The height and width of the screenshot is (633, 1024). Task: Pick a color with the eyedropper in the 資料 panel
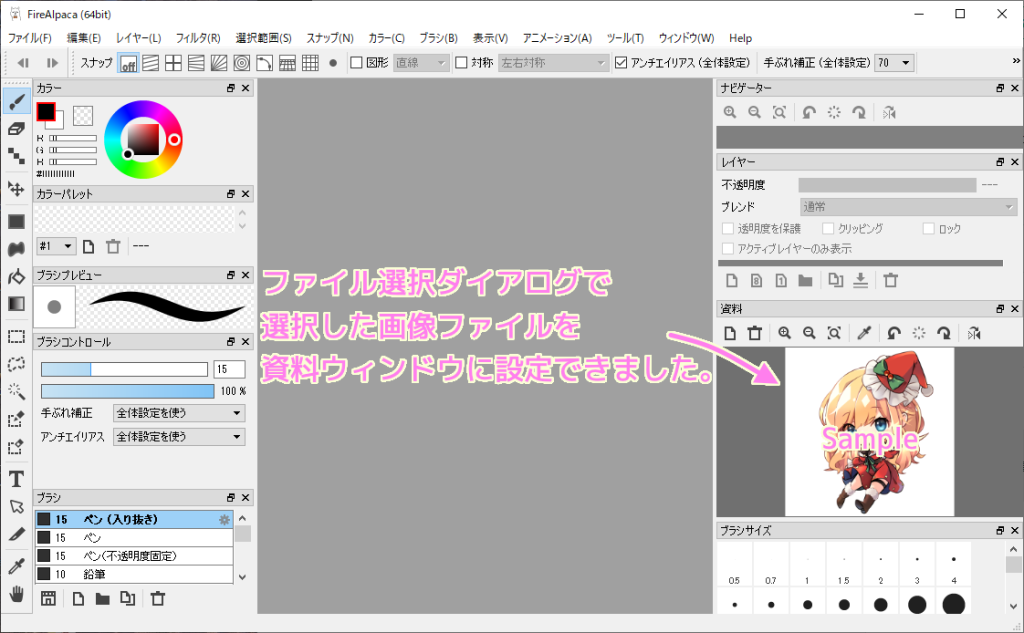(x=862, y=332)
